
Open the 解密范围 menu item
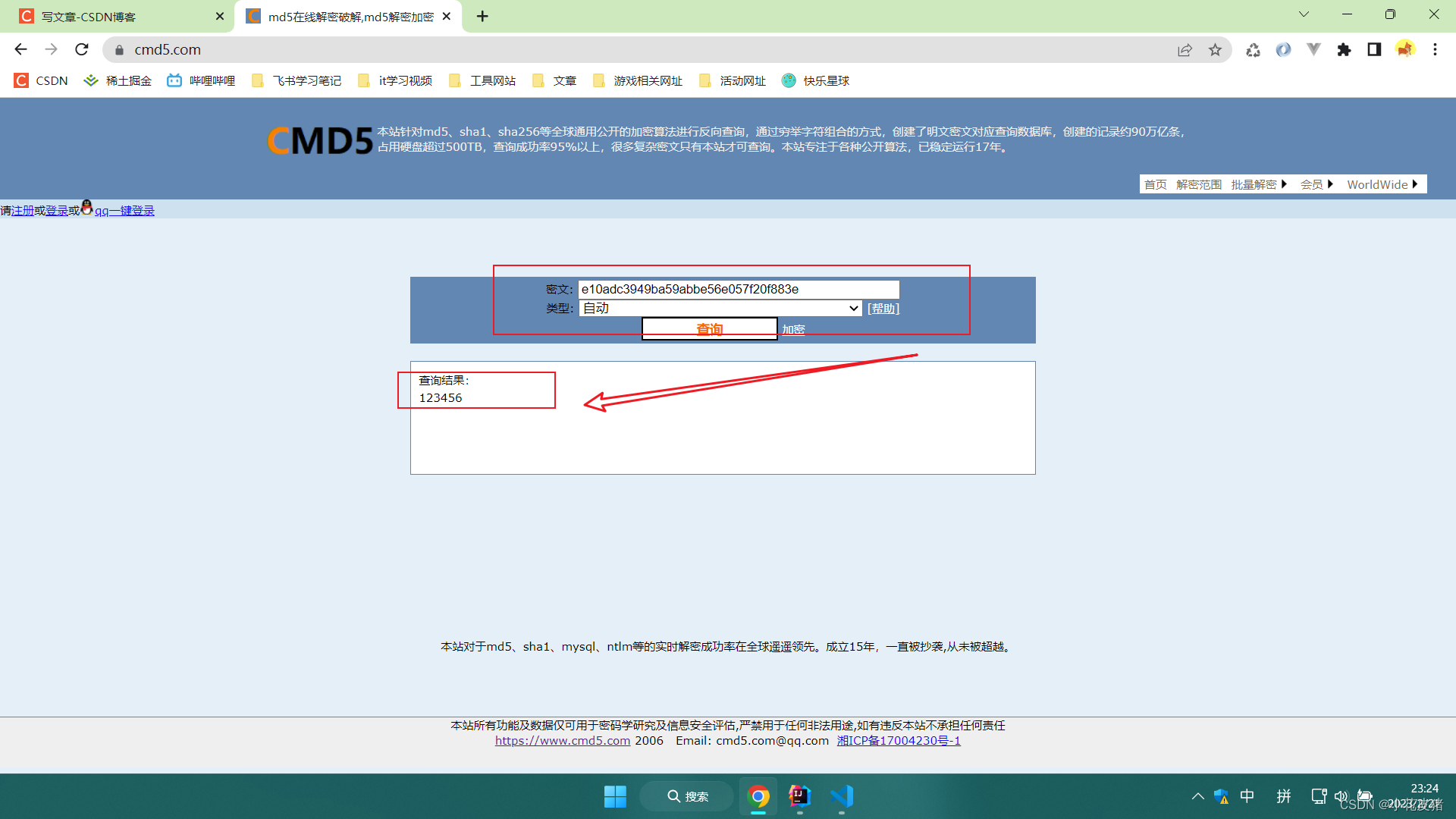(1199, 184)
